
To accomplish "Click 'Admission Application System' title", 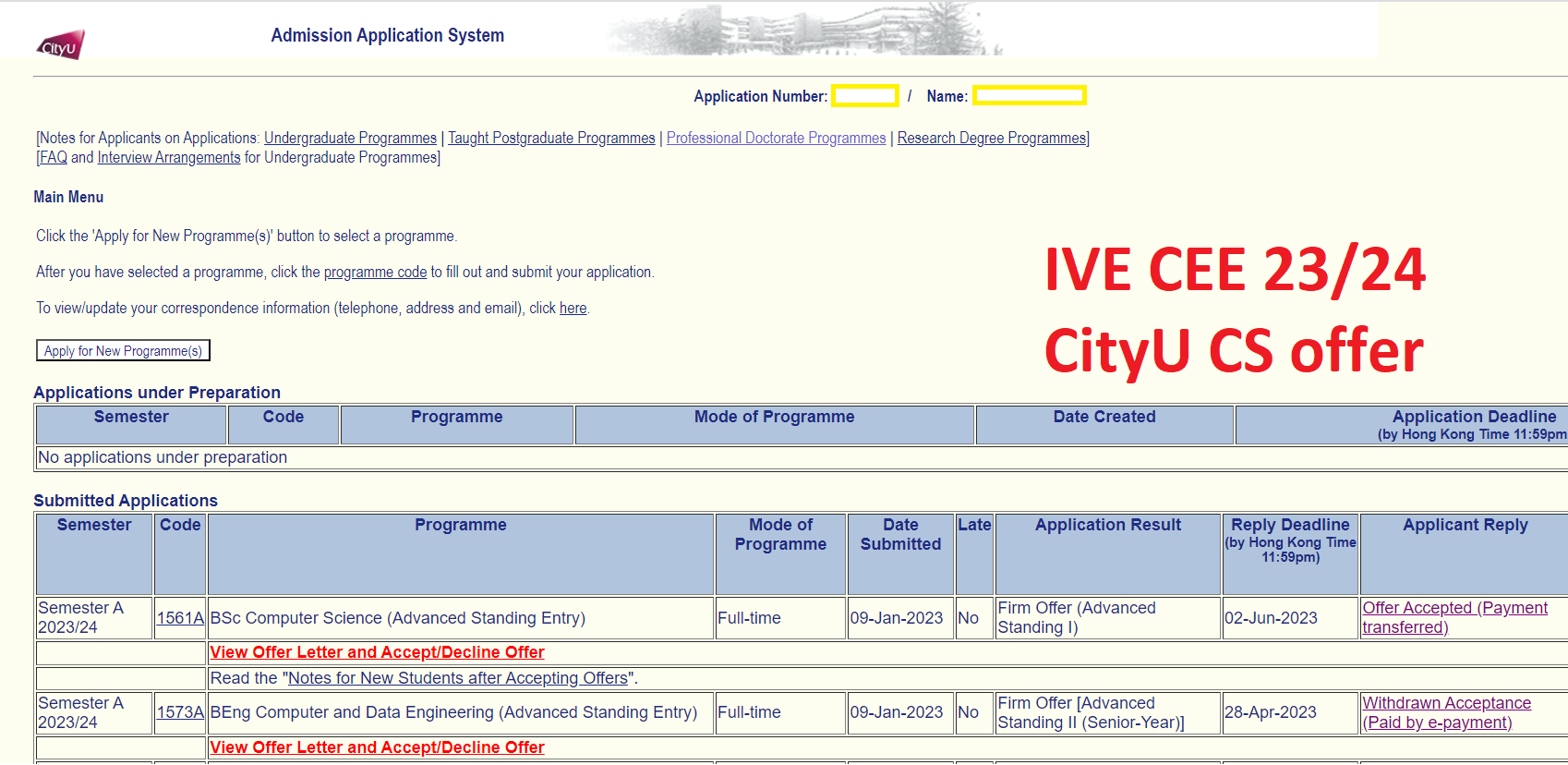I will (x=388, y=35).
